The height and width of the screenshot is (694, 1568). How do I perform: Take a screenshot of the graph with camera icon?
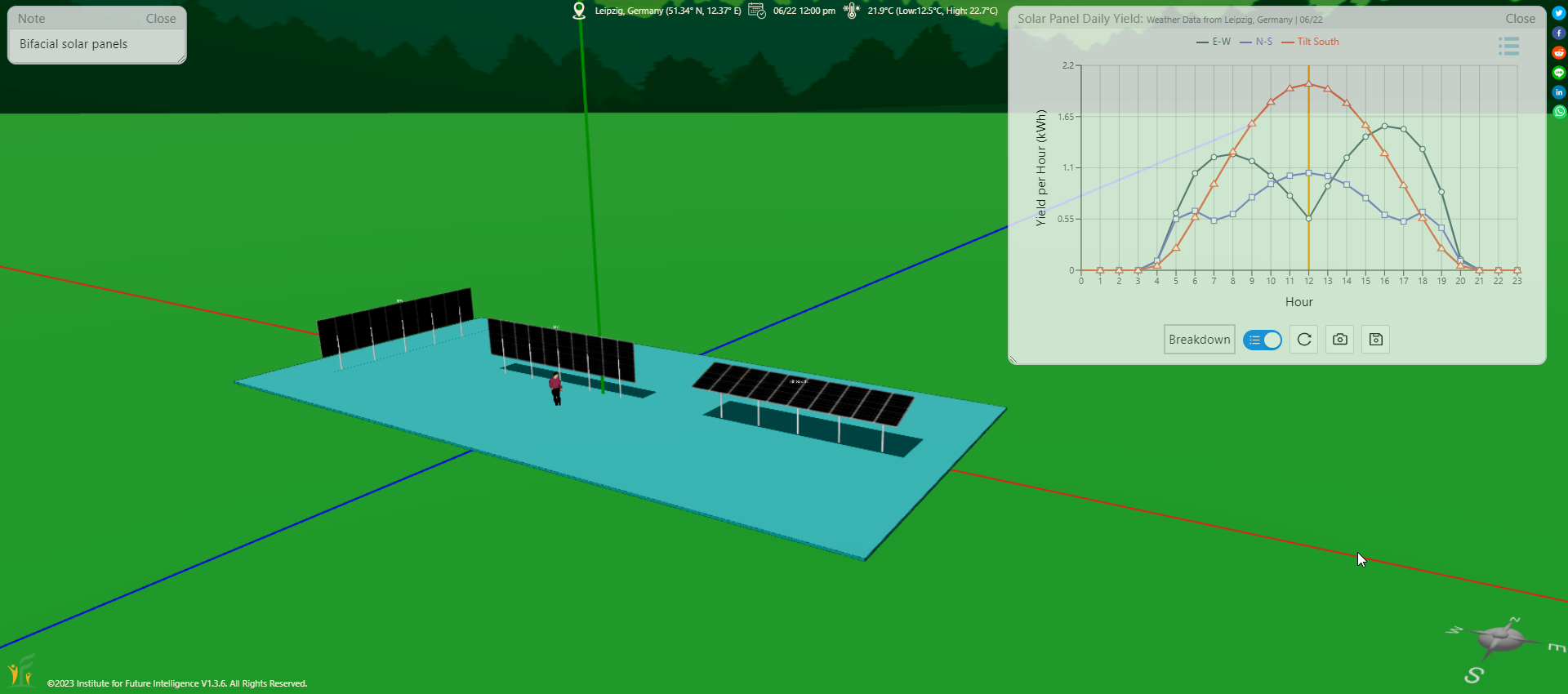1340,340
